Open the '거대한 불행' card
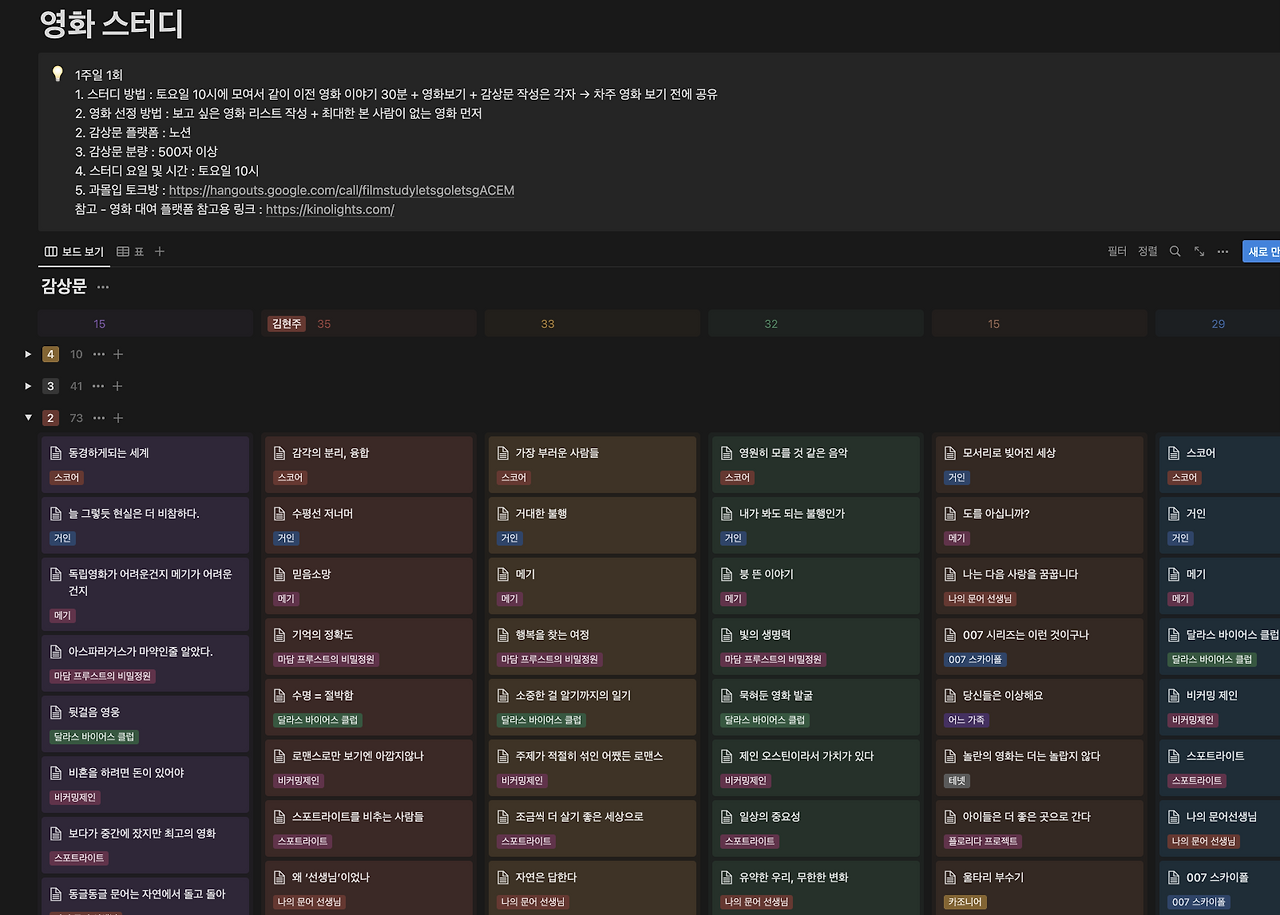 tap(592, 525)
